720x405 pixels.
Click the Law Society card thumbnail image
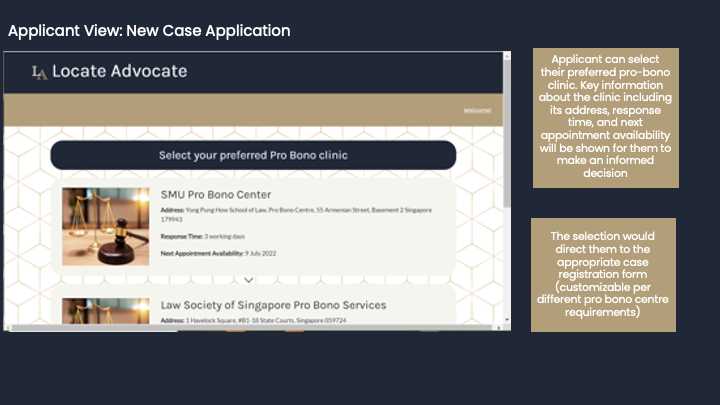pos(106,311)
